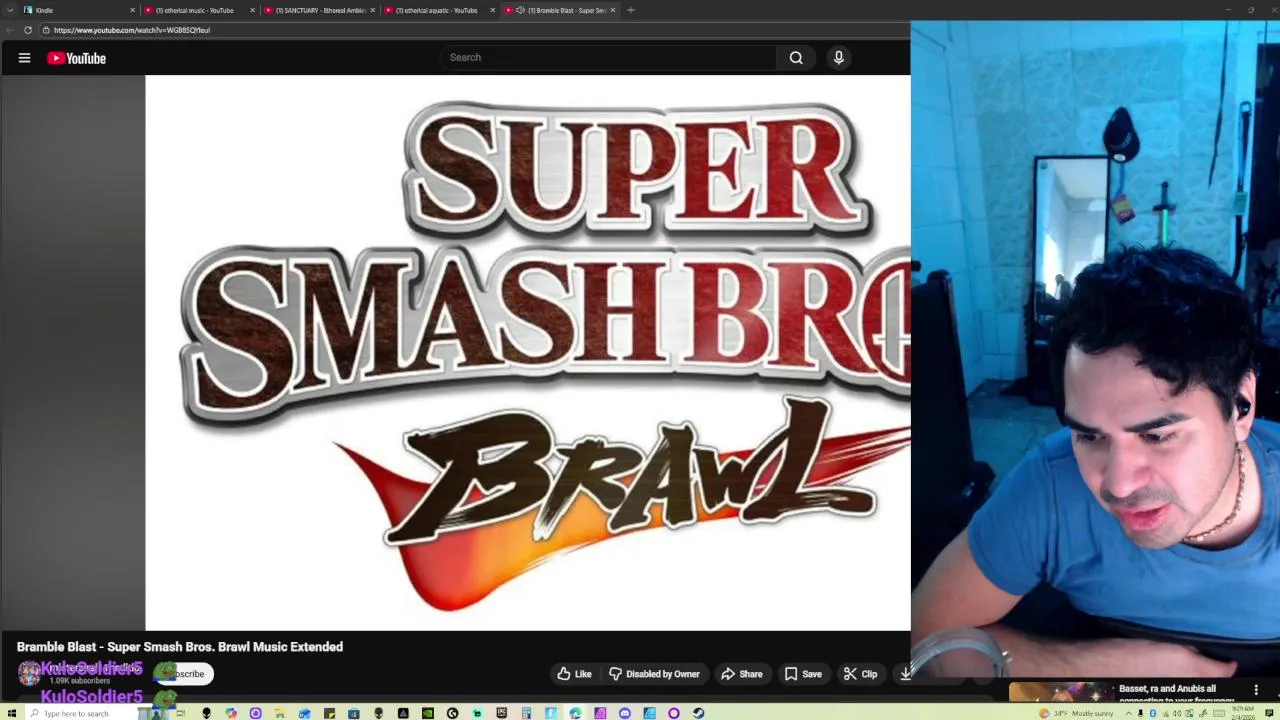Expand the tab search dropdown arrow

(9, 10)
